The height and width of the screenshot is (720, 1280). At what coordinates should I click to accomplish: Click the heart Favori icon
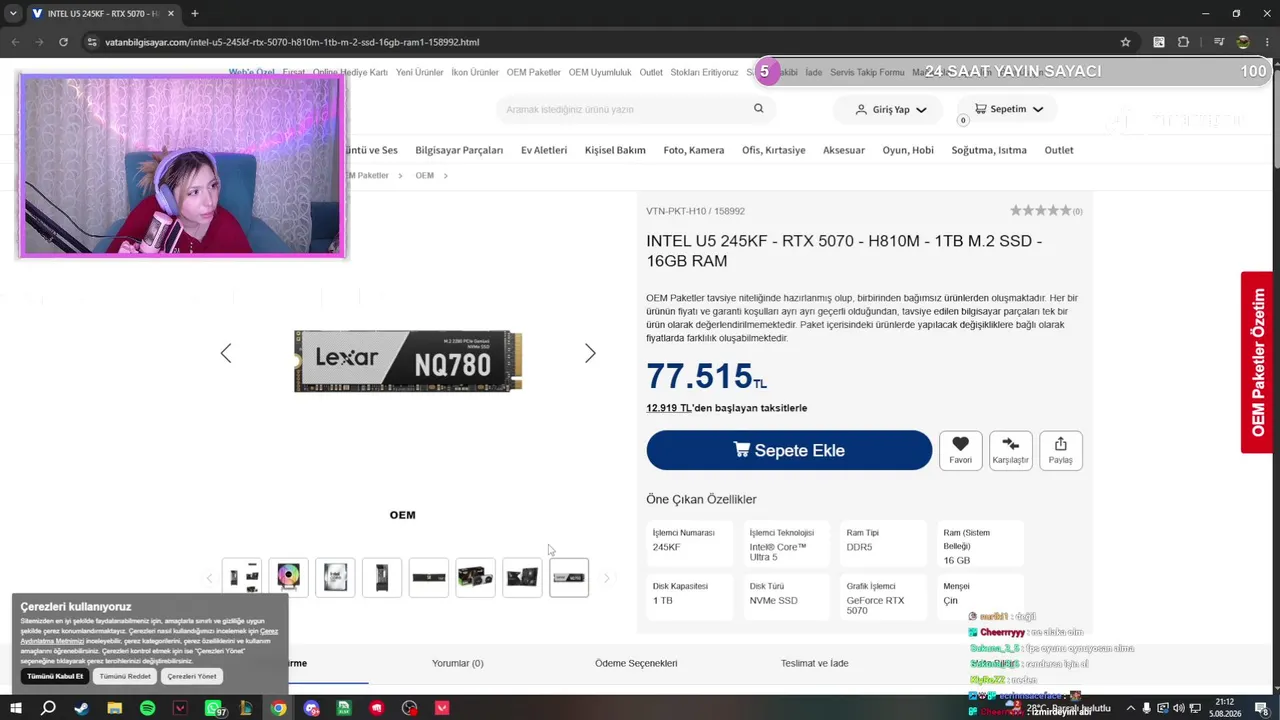coord(960,444)
